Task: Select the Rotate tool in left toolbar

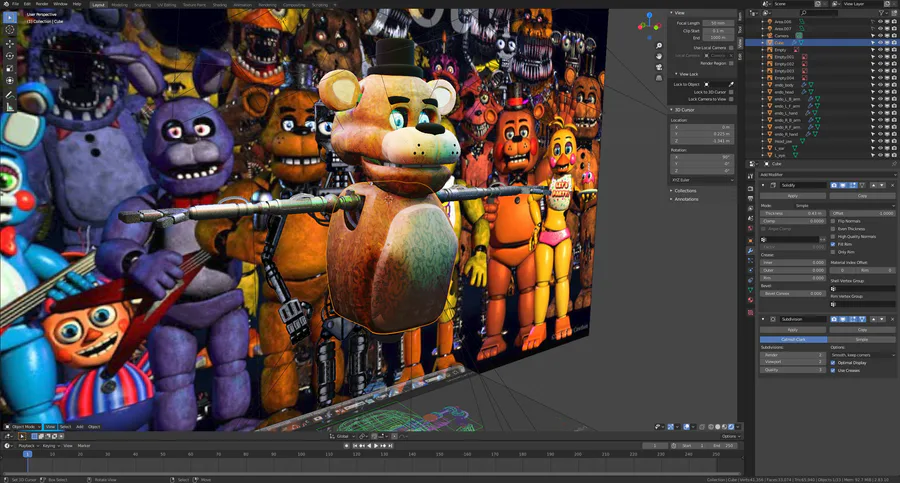Action: click(10, 56)
